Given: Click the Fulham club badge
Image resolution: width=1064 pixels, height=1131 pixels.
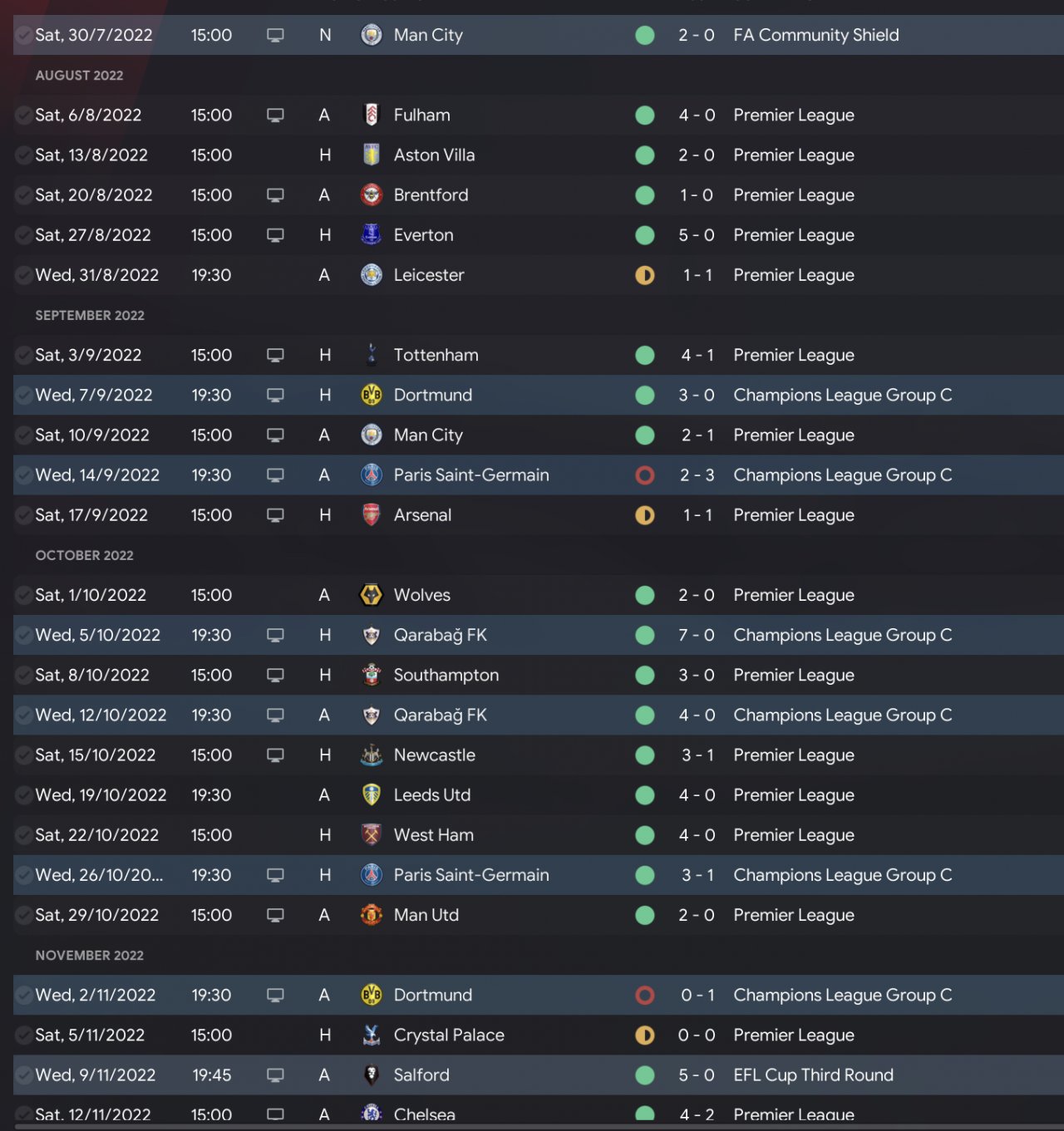Looking at the screenshot, I should (x=372, y=115).
